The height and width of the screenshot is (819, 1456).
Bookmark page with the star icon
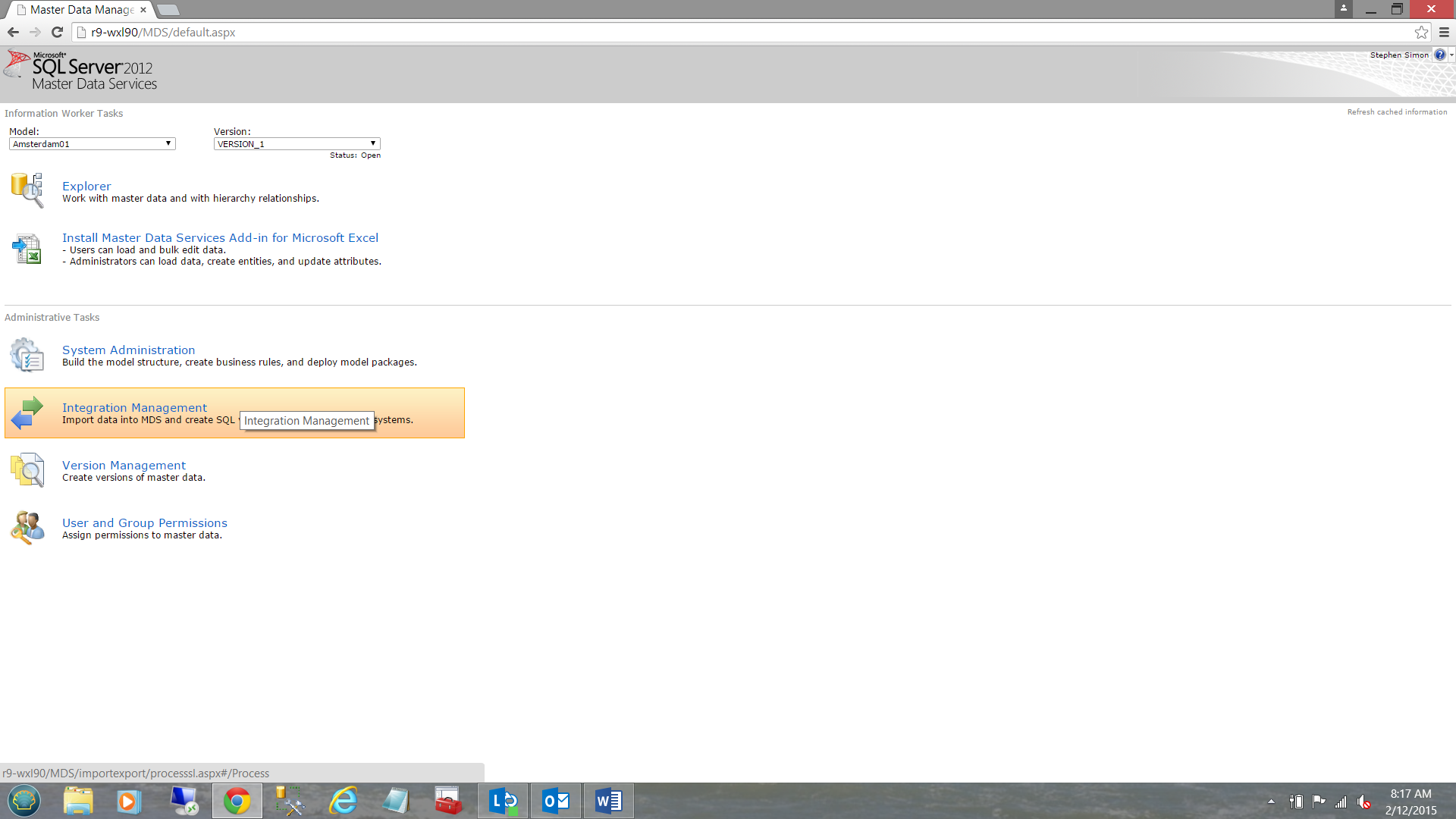[x=1421, y=32]
